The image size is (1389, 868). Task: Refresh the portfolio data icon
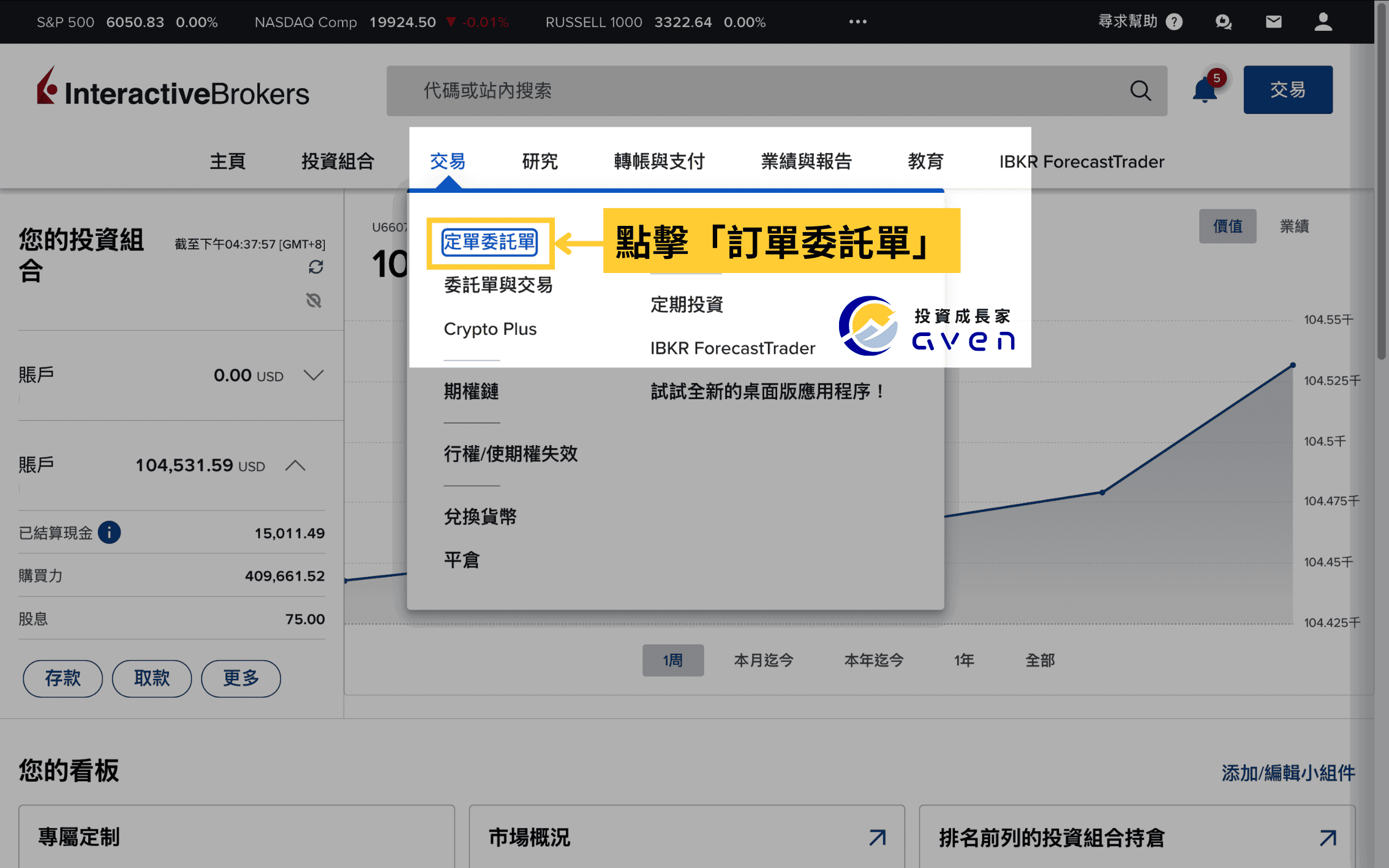click(315, 267)
